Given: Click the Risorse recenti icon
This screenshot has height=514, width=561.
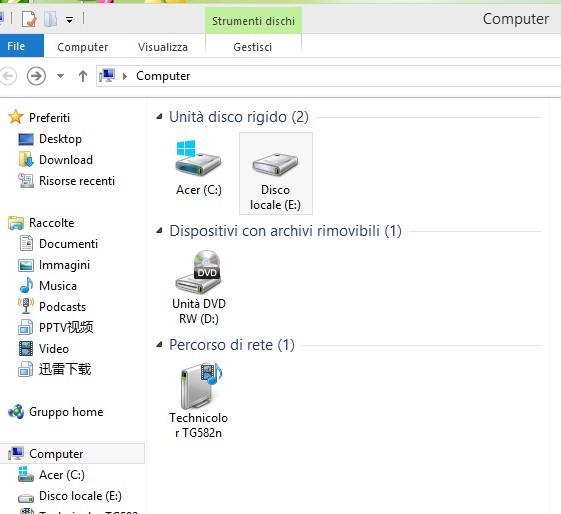Looking at the screenshot, I should pyautogui.click(x=26, y=181).
